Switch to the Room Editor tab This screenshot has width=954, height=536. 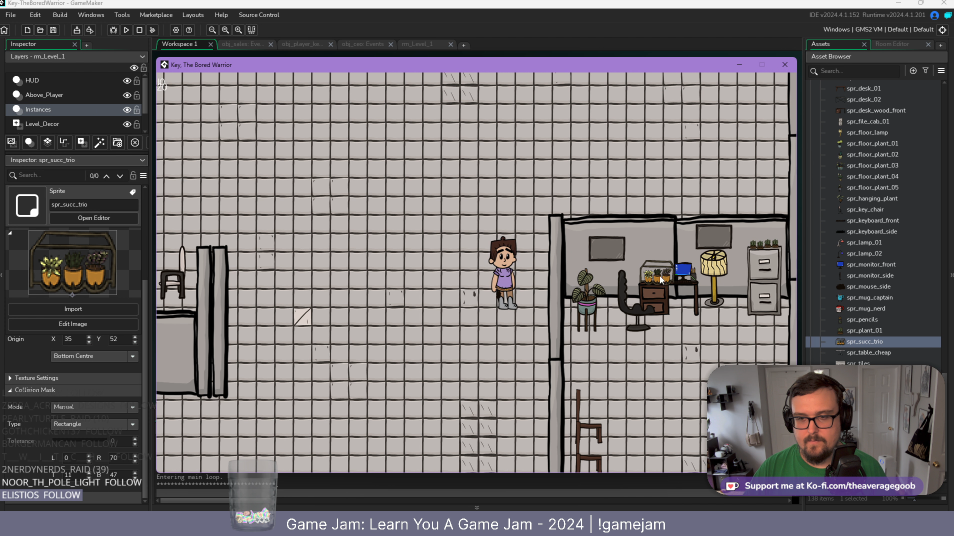click(x=892, y=44)
